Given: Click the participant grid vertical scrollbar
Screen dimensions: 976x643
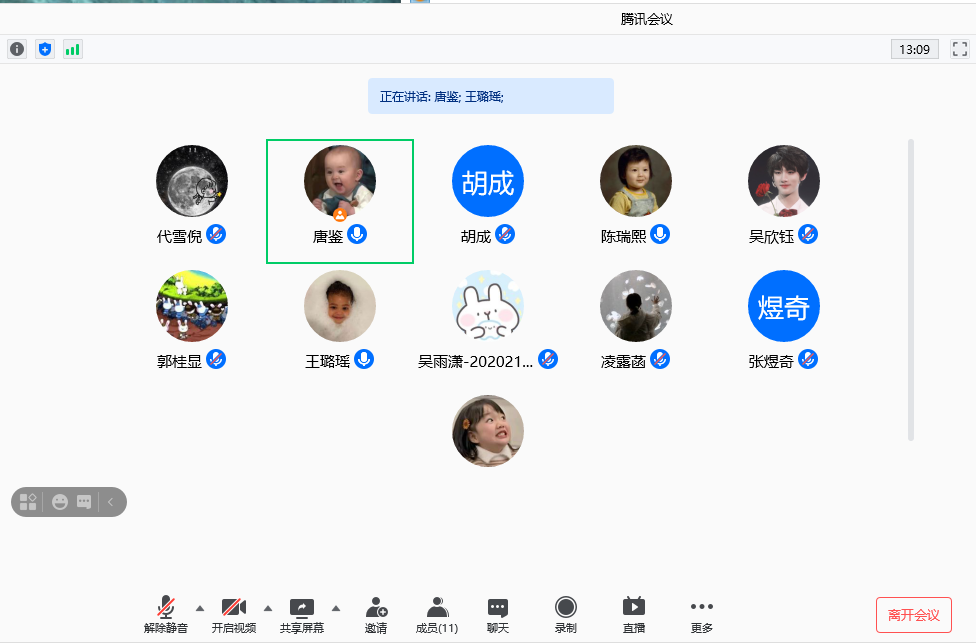Looking at the screenshot, I should [x=911, y=290].
